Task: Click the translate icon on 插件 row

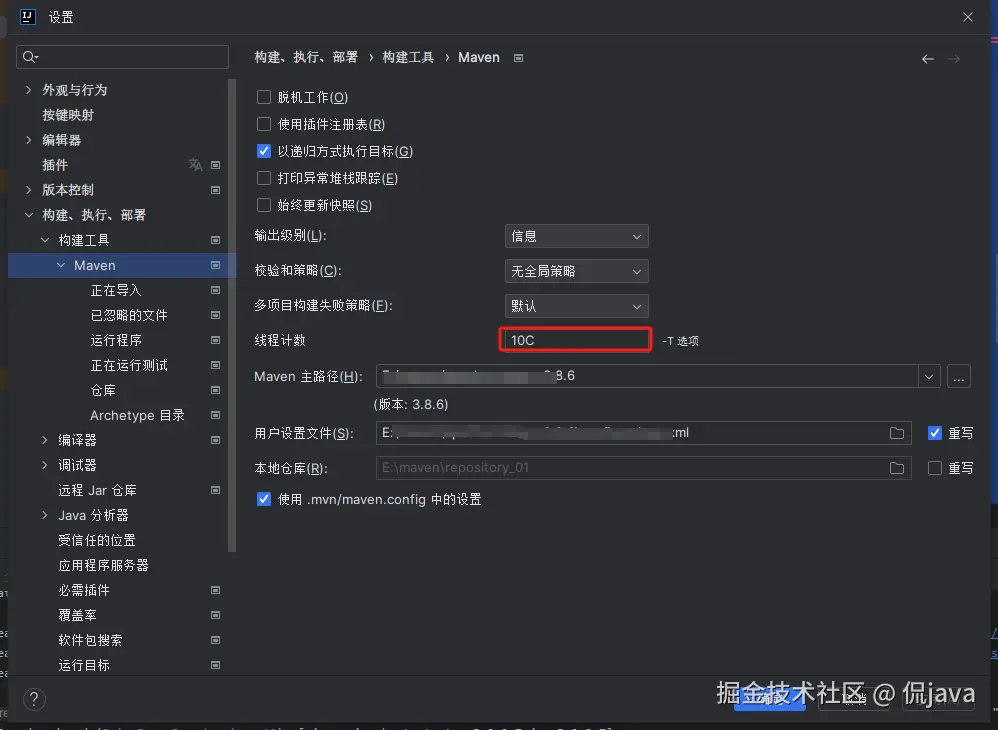Action: (195, 165)
